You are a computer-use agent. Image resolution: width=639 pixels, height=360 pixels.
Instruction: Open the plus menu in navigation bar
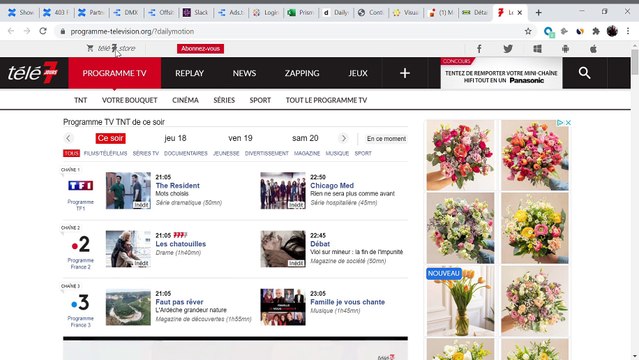click(x=405, y=73)
